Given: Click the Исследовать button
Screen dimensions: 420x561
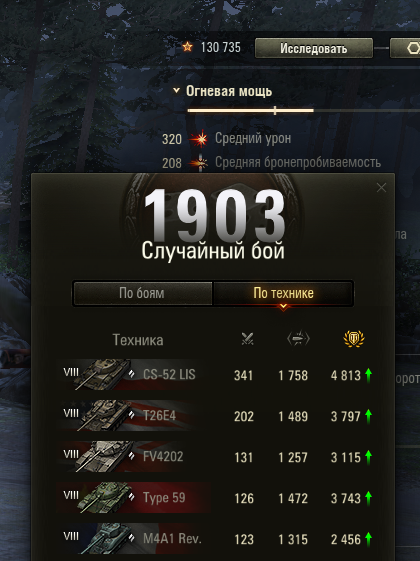Looking at the screenshot, I should pyautogui.click(x=314, y=48).
